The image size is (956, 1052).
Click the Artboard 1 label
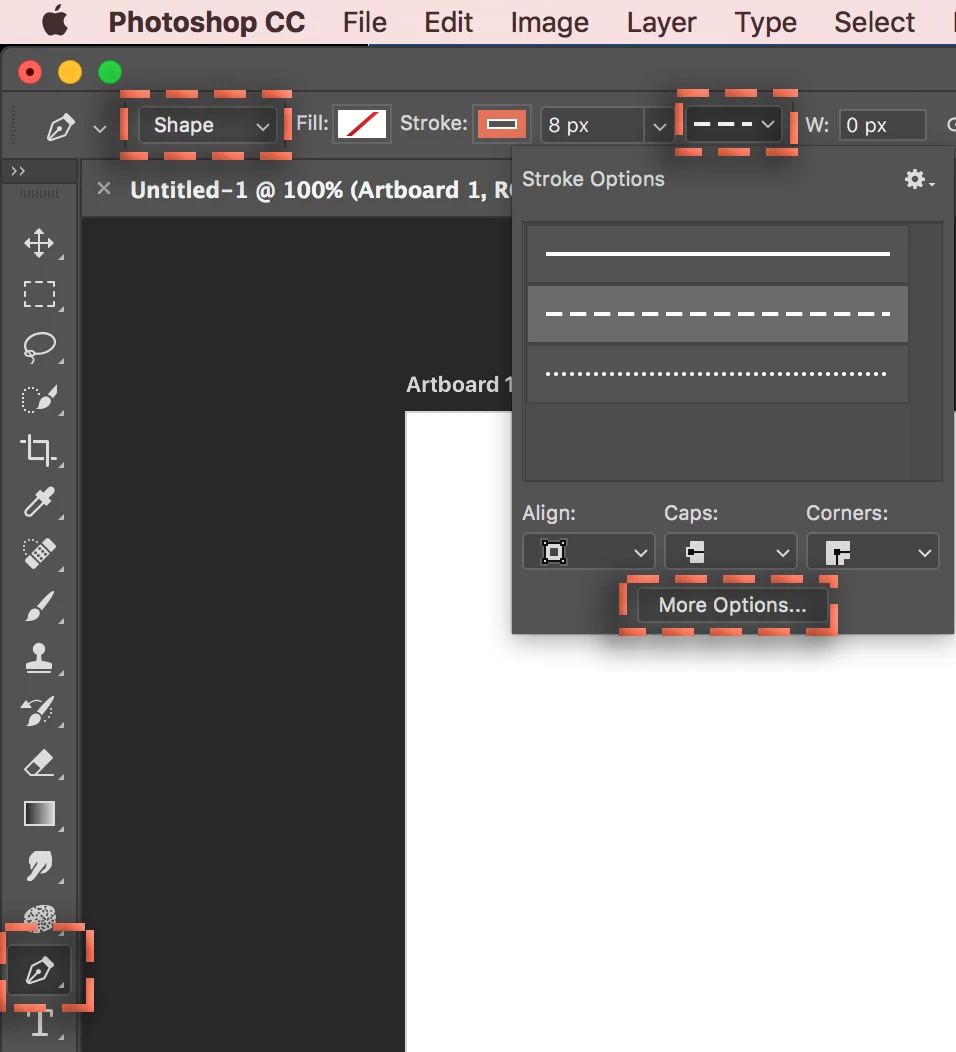click(460, 384)
